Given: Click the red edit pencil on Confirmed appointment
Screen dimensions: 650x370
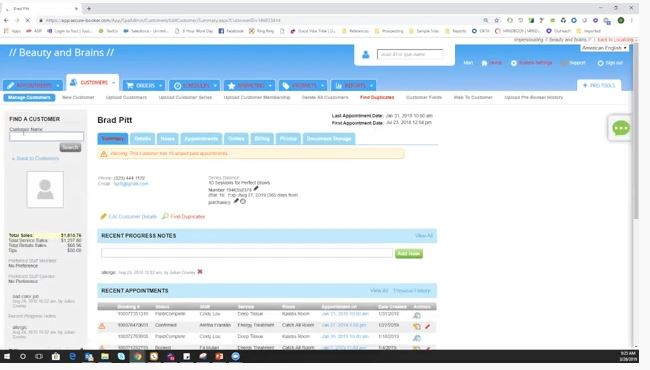Looking at the screenshot, I should (427, 326).
